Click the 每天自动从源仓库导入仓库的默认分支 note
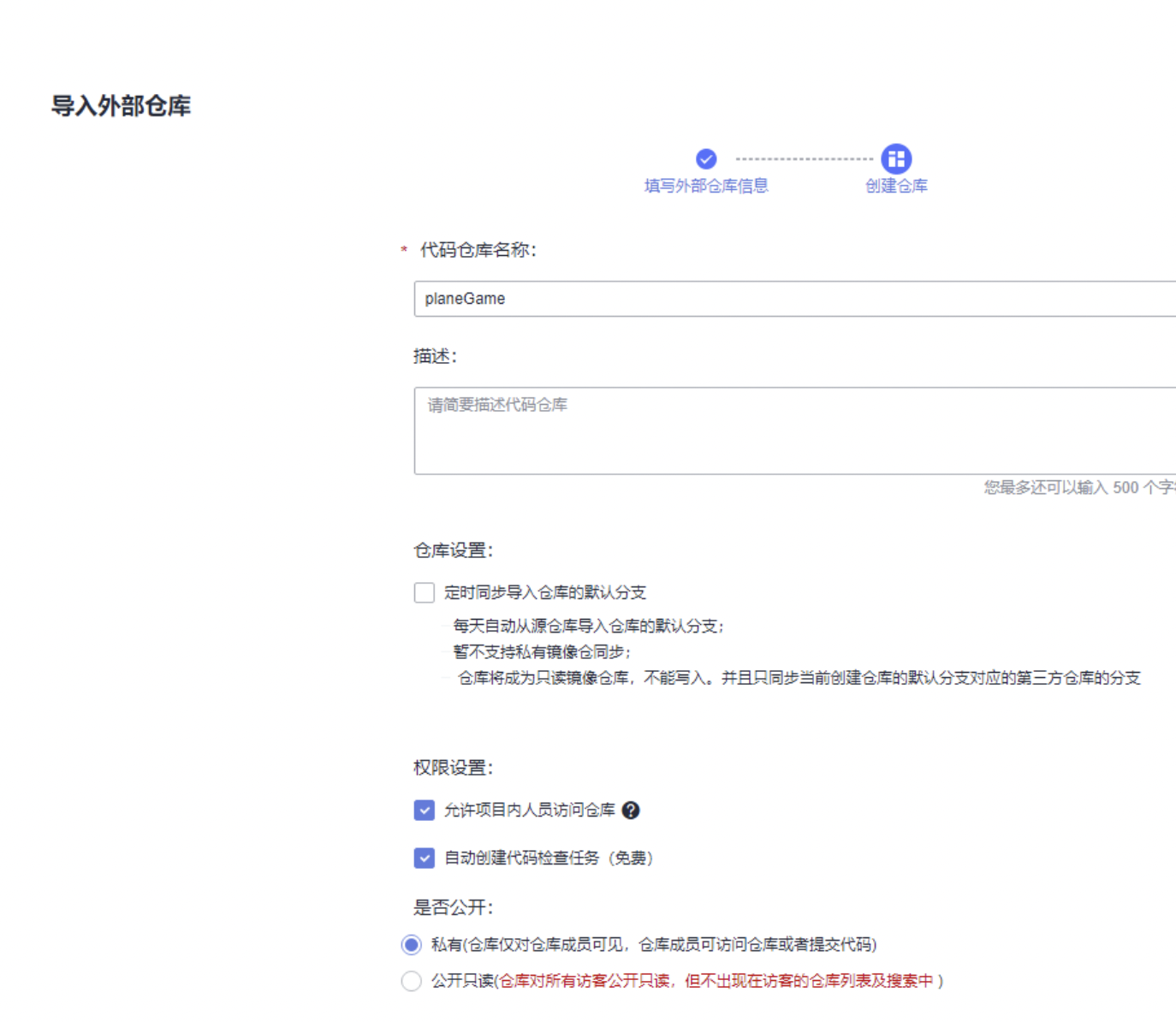Image resolution: width=1176 pixels, height=1022 pixels. 589,627
